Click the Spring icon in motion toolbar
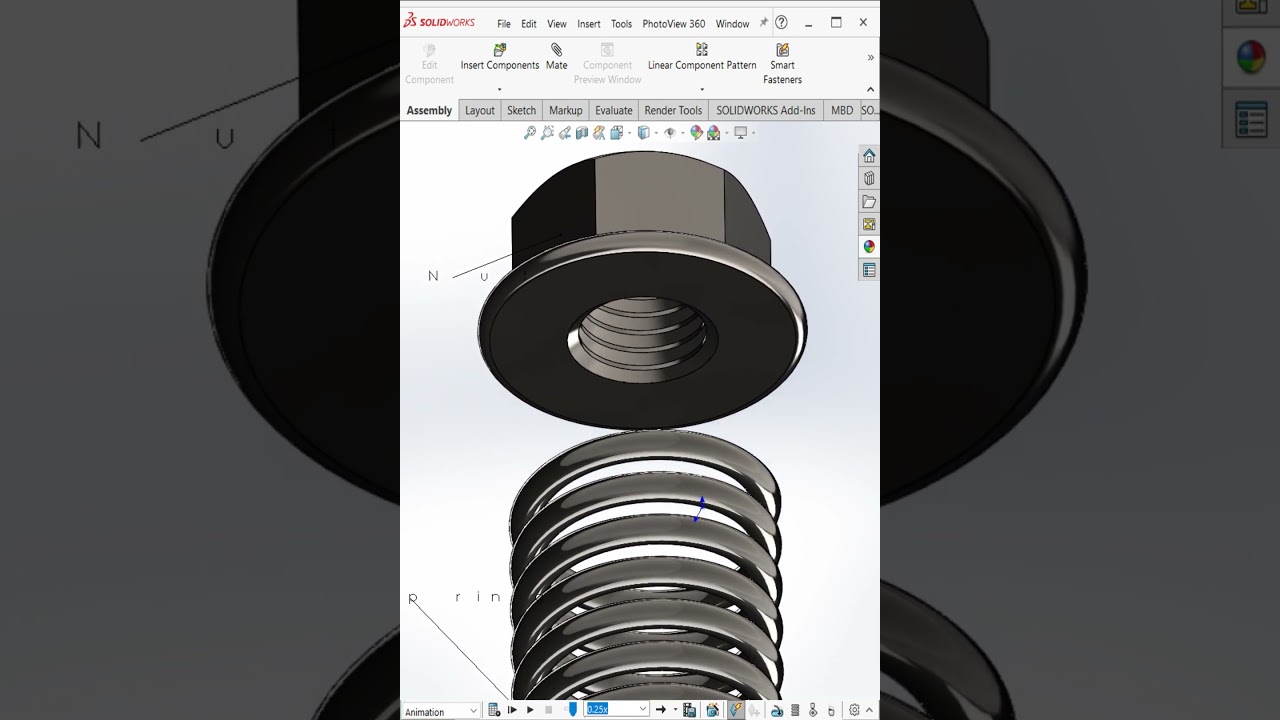 pyautogui.click(x=795, y=710)
